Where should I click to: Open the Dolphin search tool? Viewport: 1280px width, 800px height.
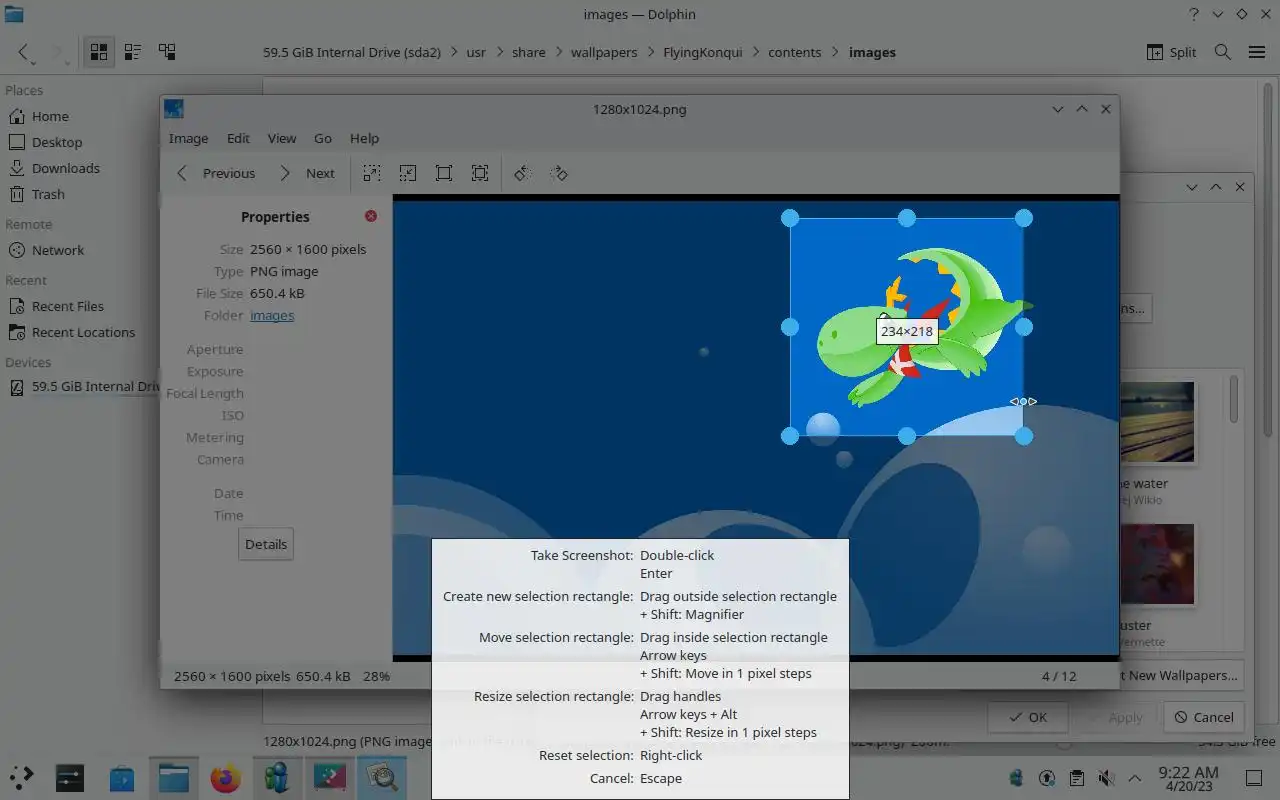click(1222, 52)
